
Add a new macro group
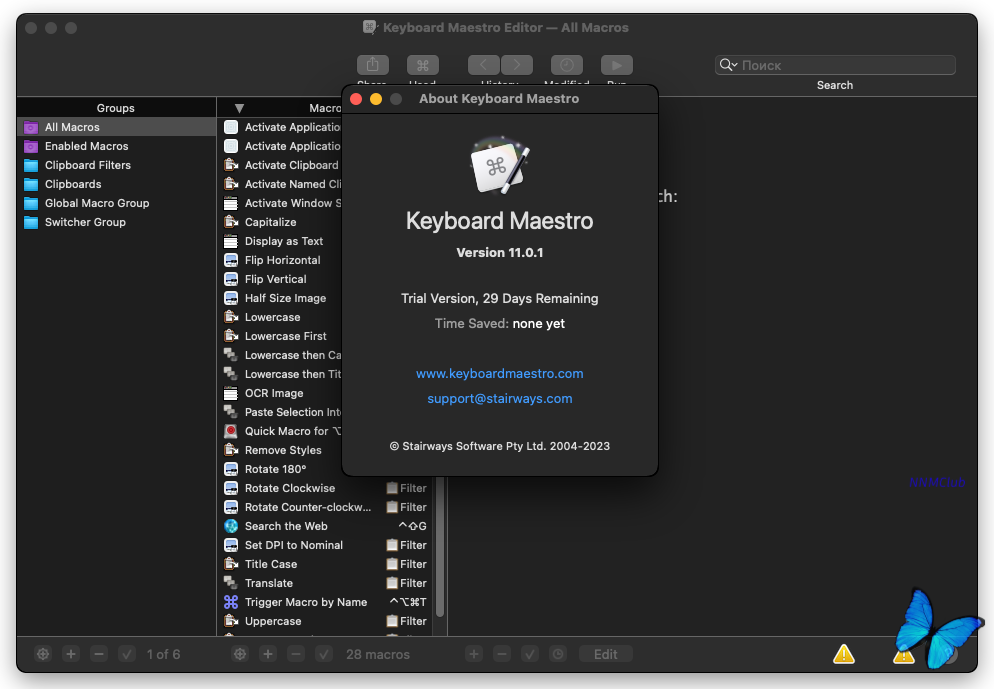tap(71, 654)
